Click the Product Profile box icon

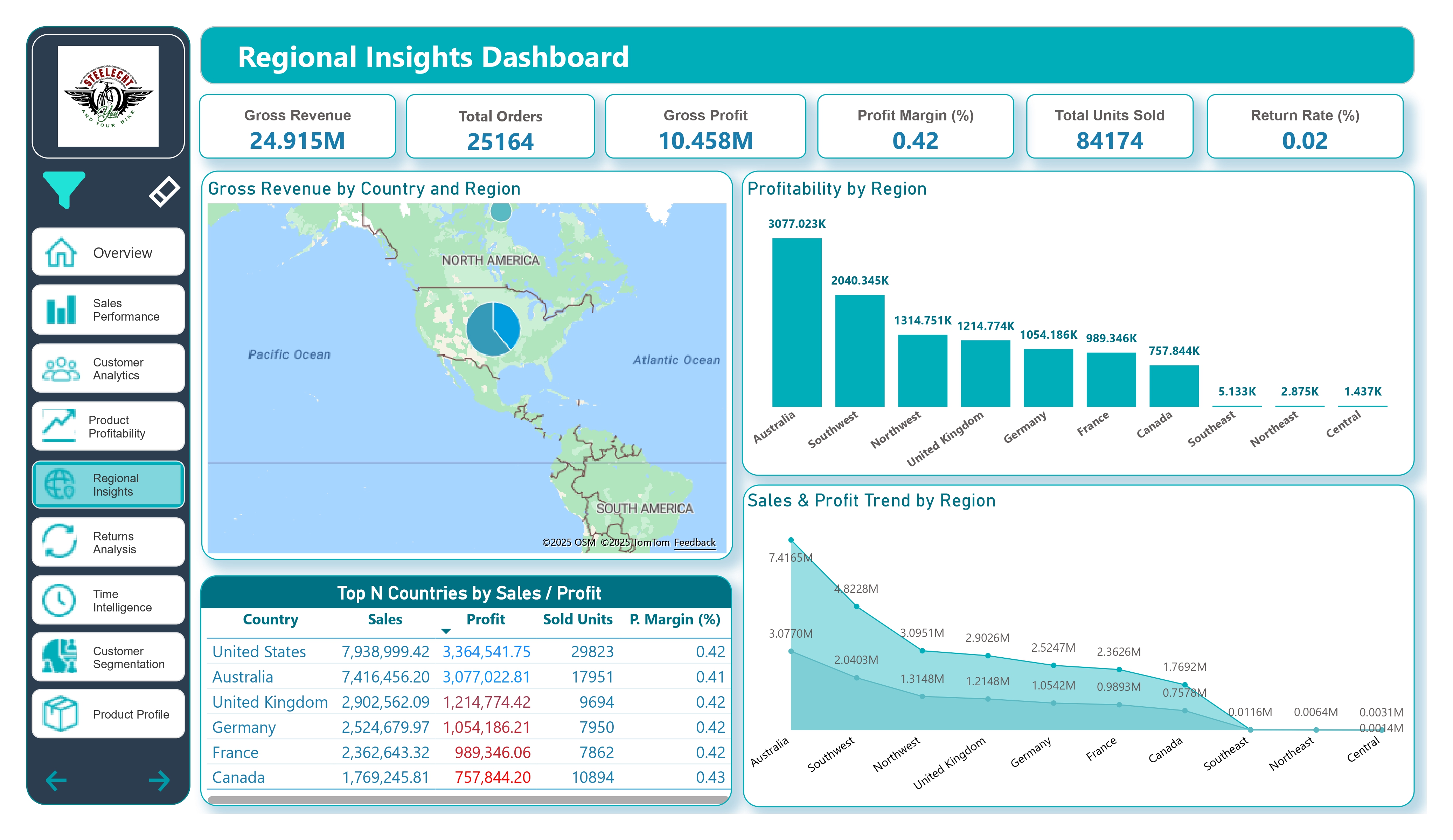[x=60, y=714]
